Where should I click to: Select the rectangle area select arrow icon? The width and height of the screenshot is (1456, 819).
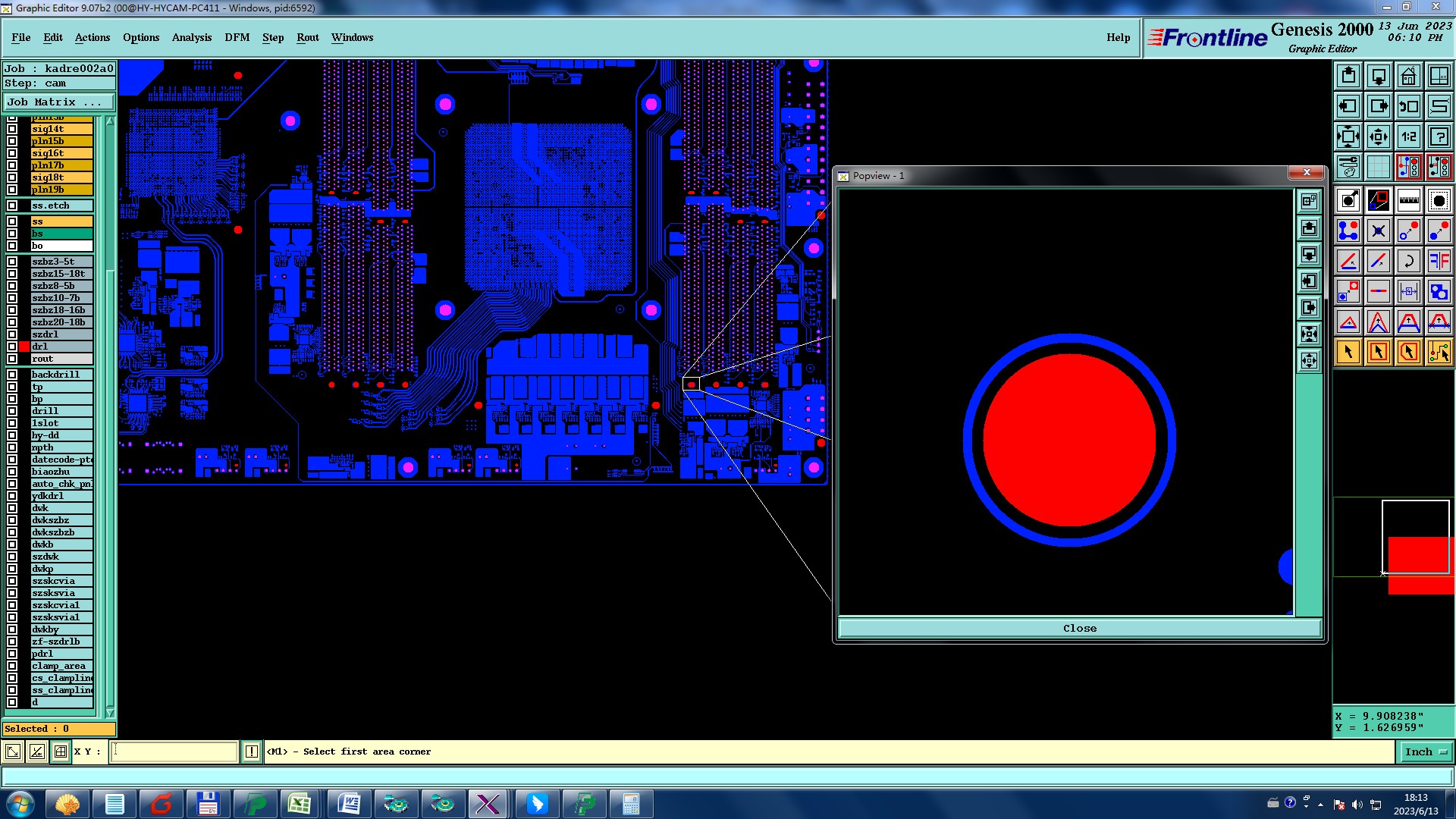1378,352
